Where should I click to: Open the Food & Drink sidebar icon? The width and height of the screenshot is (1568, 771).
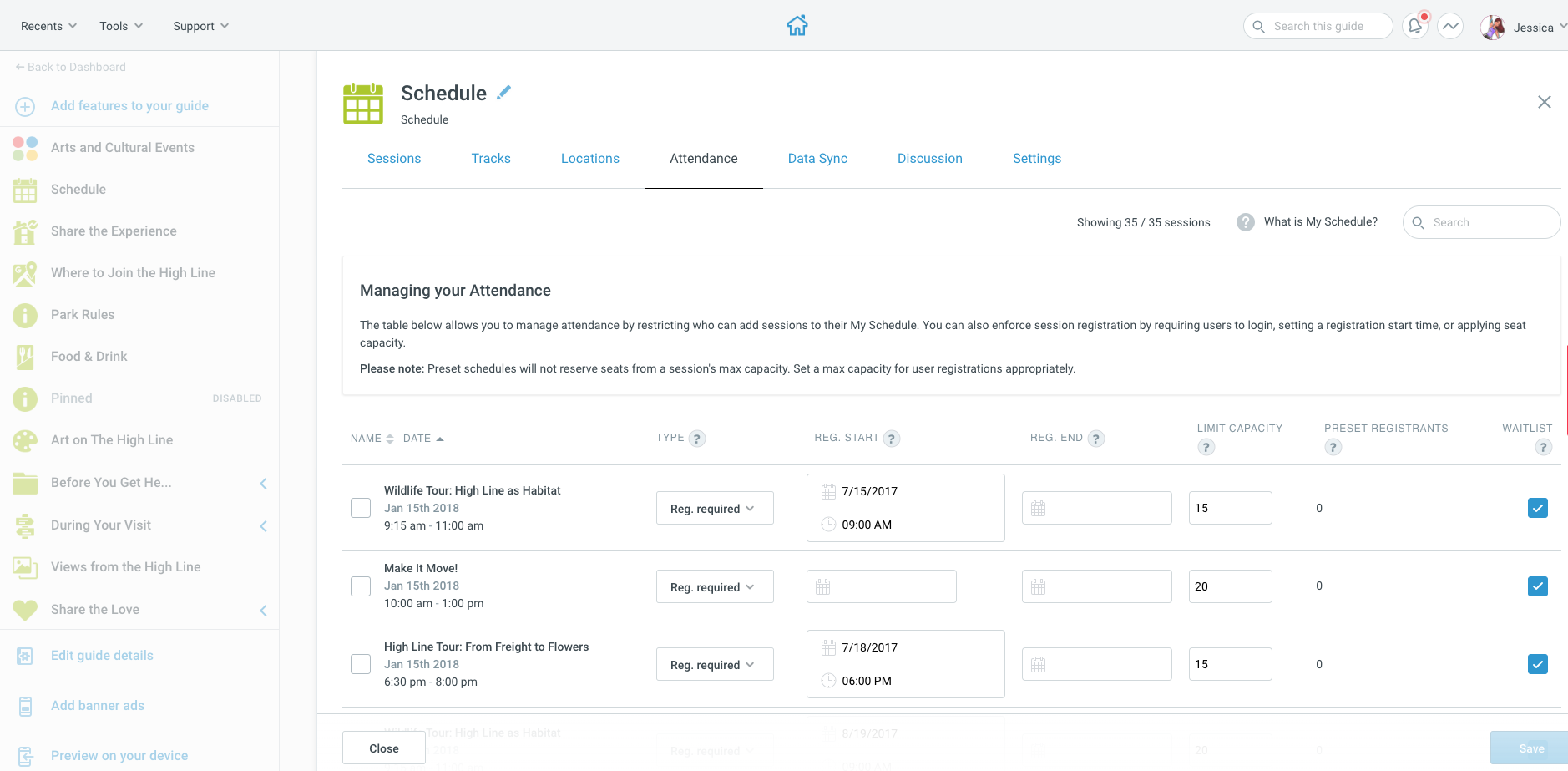click(x=25, y=357)
